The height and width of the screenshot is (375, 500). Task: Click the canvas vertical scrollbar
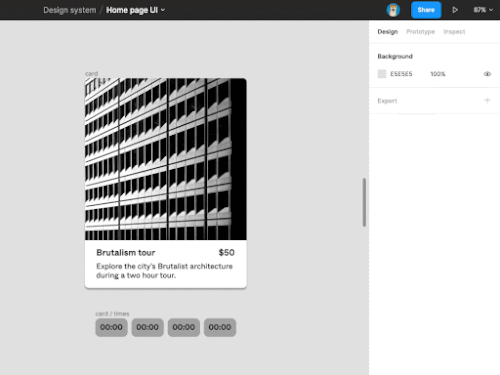click(364, 202)
